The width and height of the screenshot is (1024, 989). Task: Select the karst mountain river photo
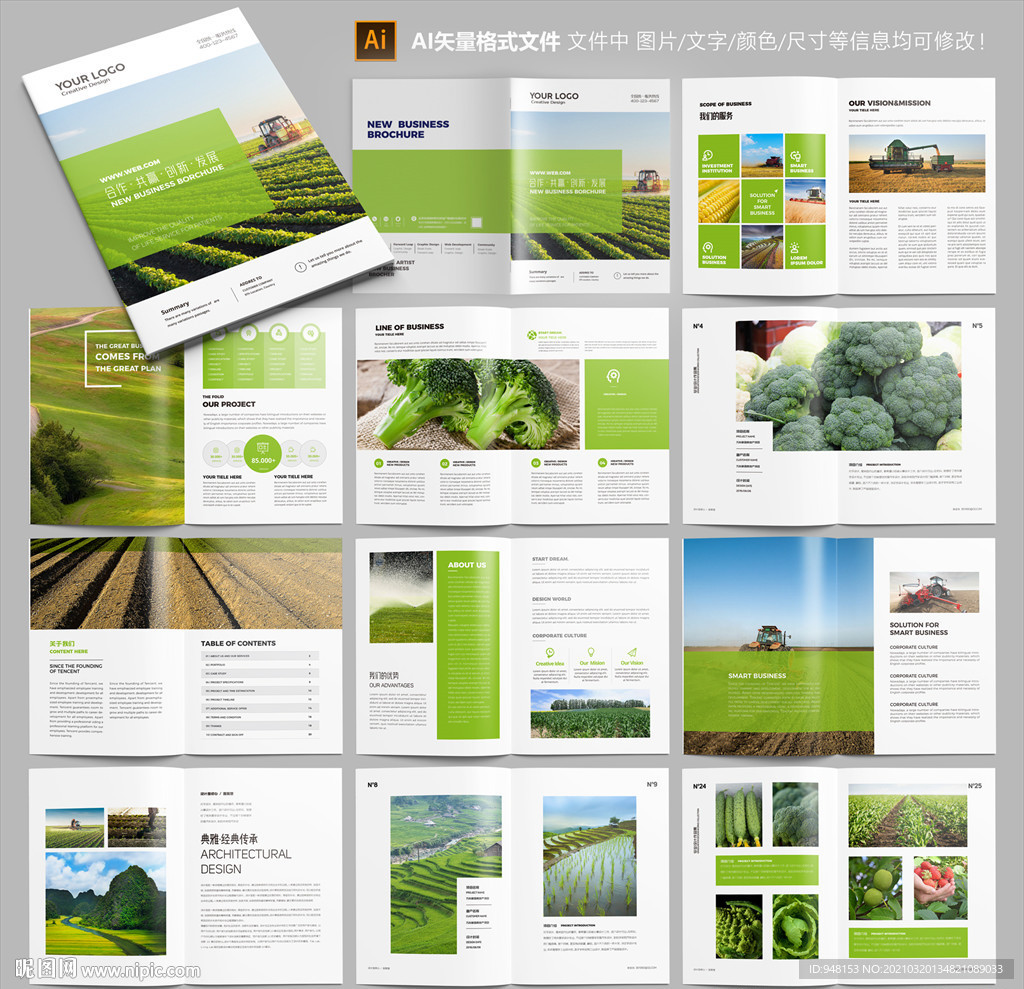tap(106, 903)
